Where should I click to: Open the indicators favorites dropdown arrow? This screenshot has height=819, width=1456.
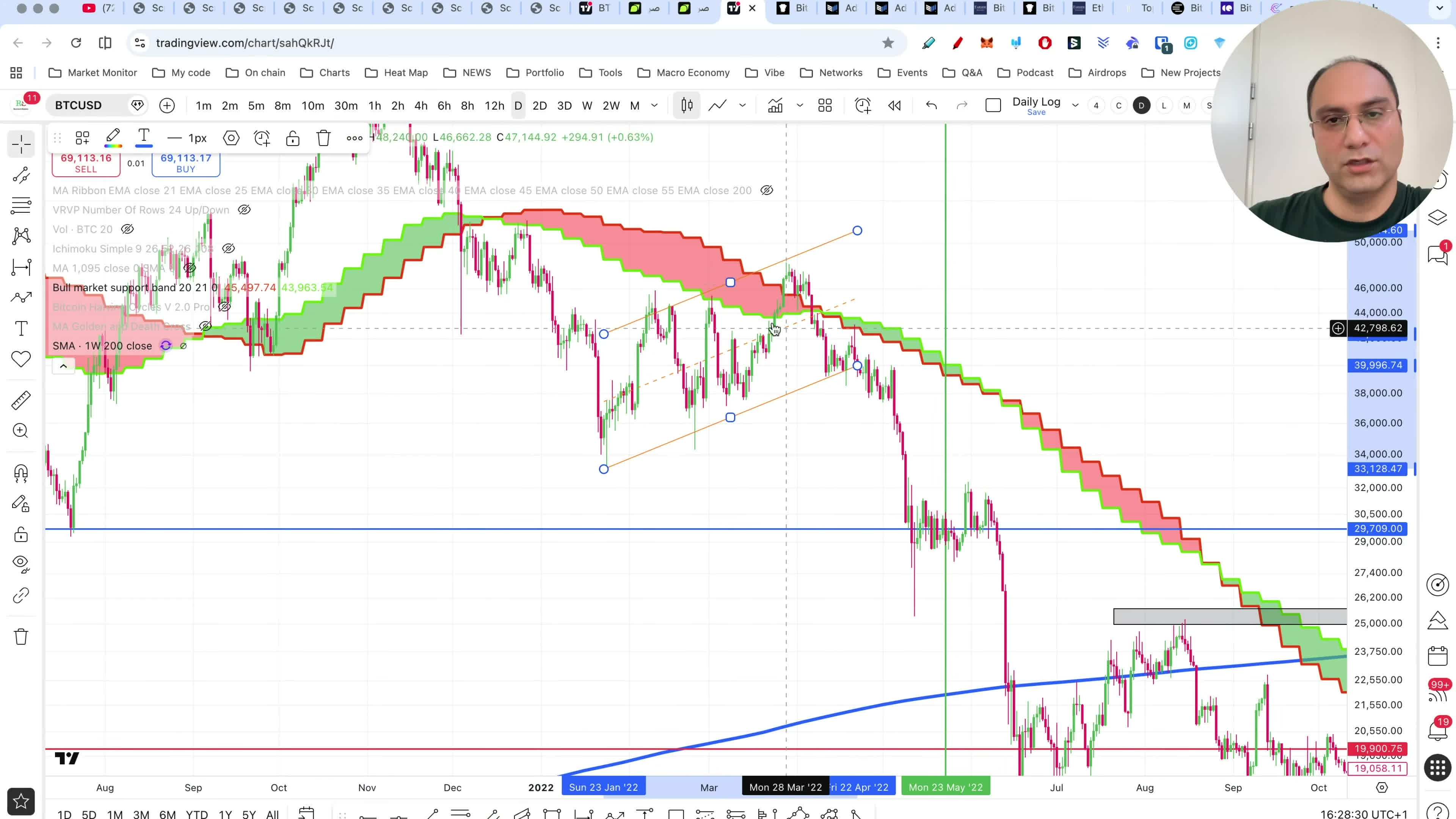point(800,106)
